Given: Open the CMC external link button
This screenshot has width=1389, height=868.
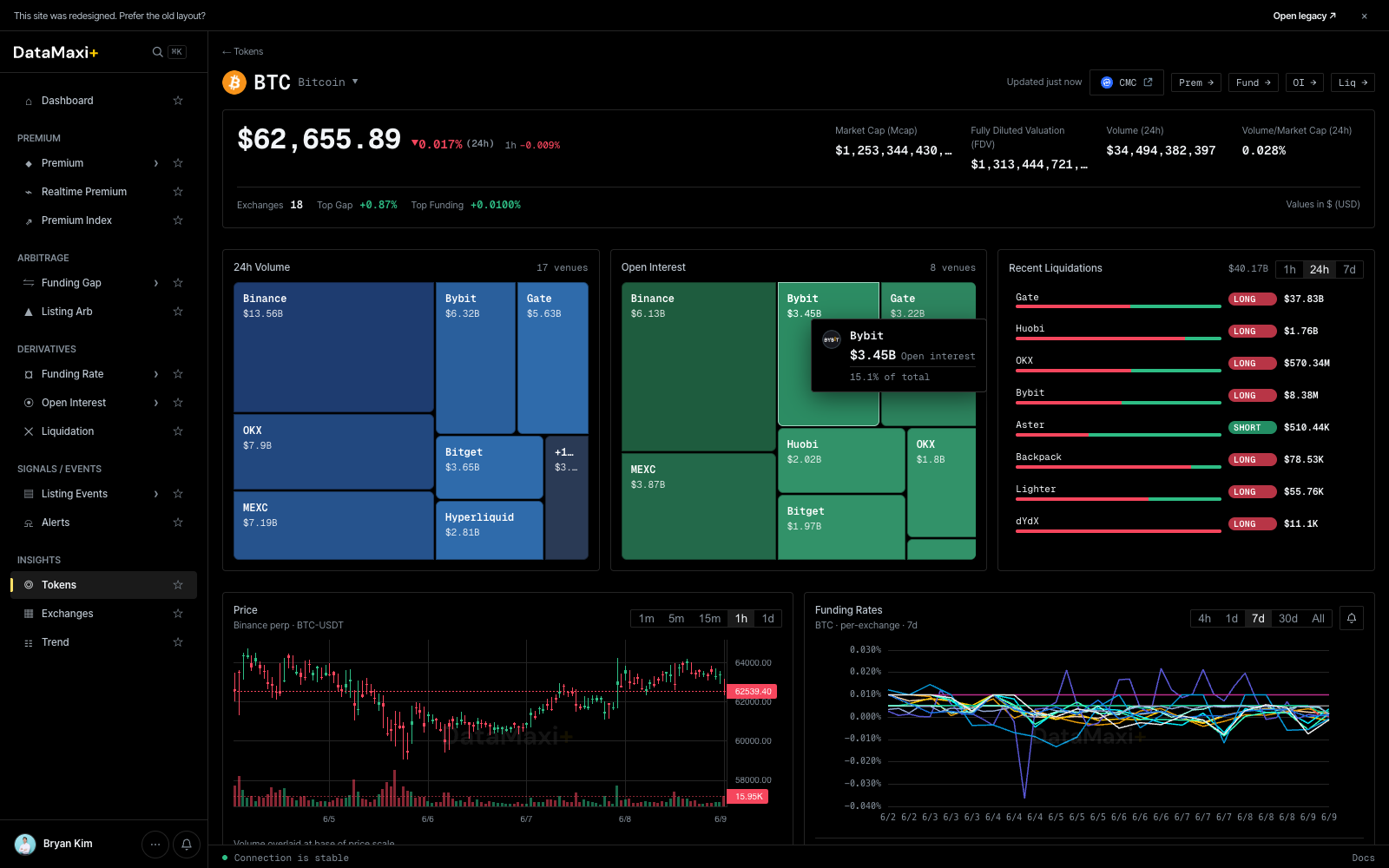Looking at the screenshot, I should click(x=1127, y=82).
